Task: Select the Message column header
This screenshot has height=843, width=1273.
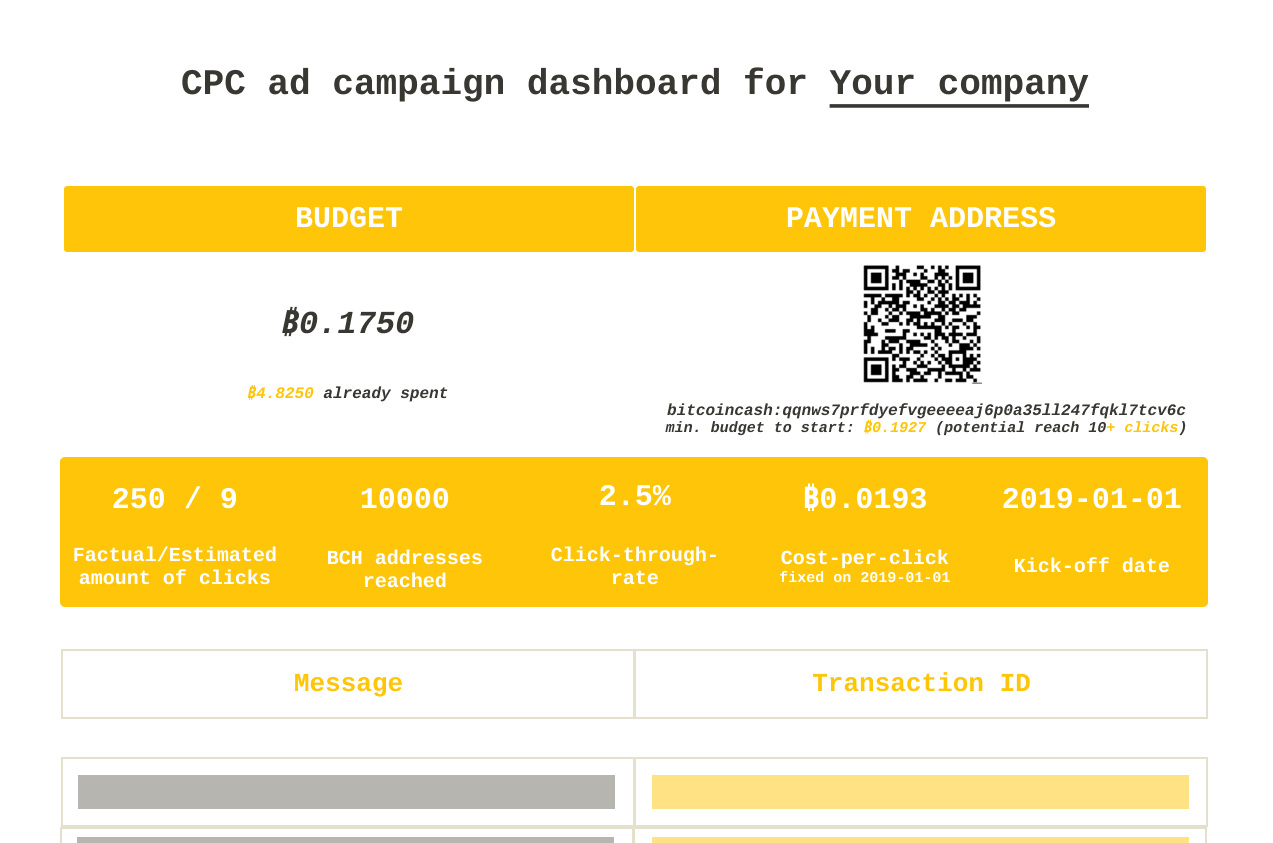Action: coord(347,684)
